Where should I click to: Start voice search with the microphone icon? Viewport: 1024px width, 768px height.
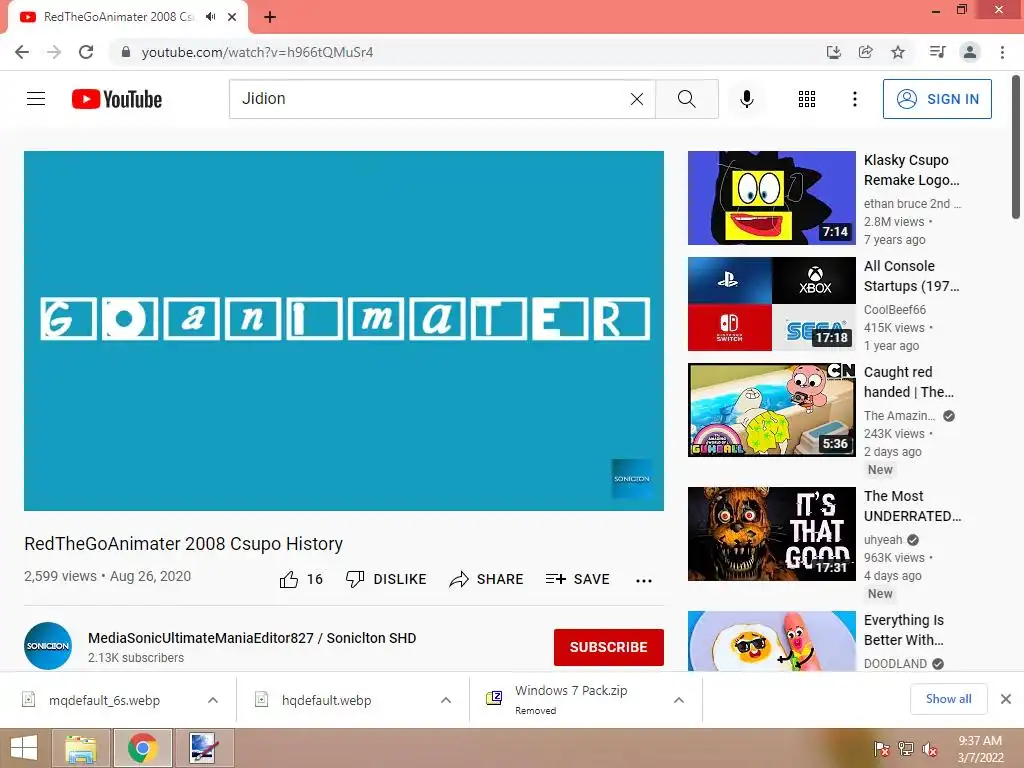(747, 99)
